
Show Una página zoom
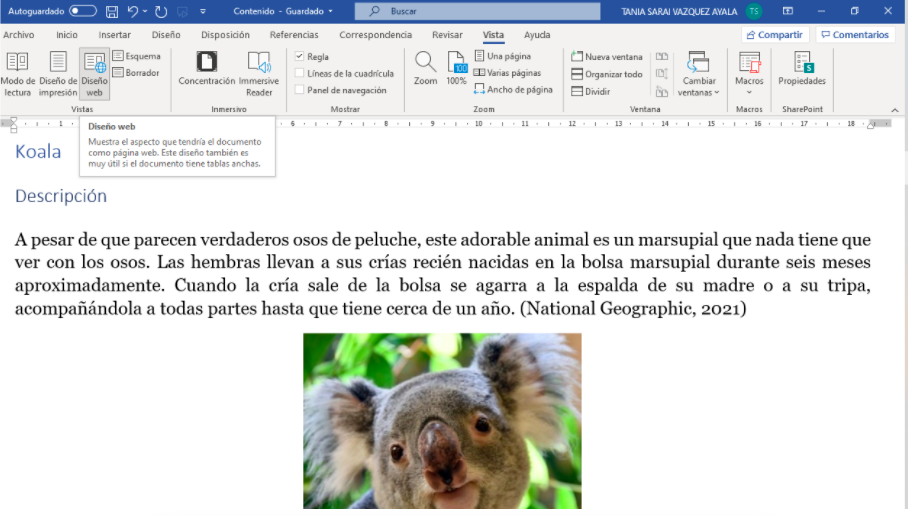pyautogui.click(x=503, y=56)
